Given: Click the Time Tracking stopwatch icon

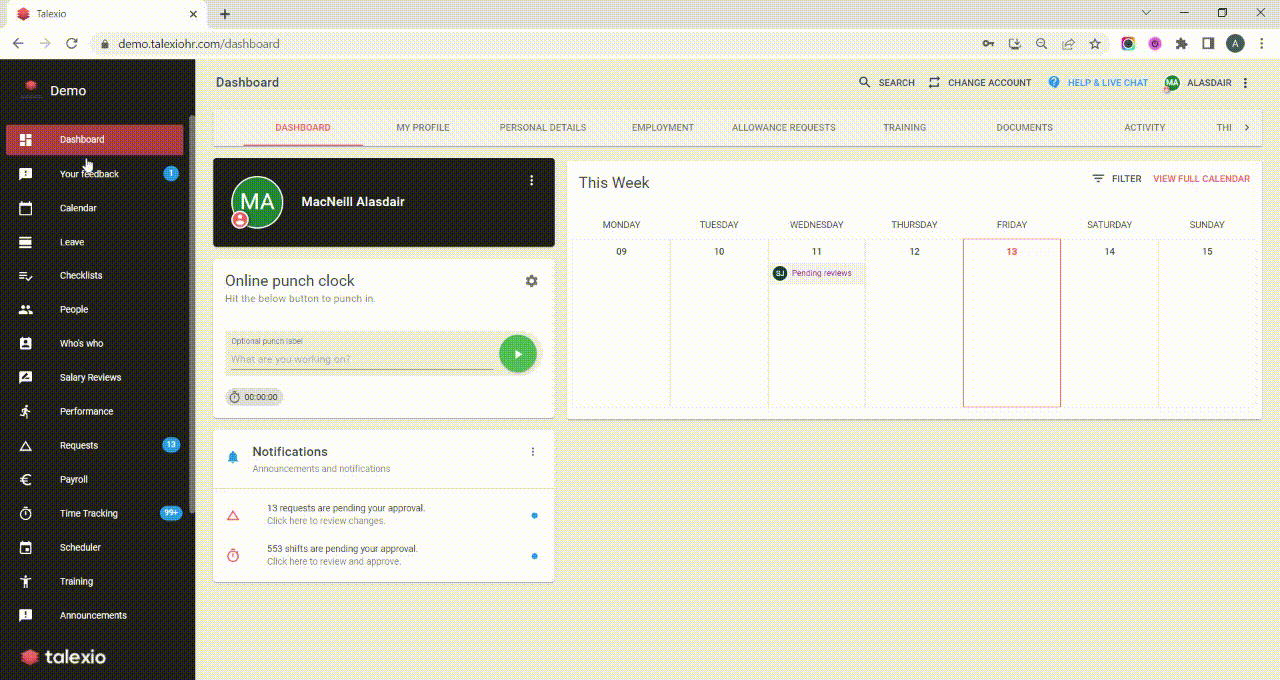Looking at the screenshot, I should pyautogui.click(x=26, y=514).
